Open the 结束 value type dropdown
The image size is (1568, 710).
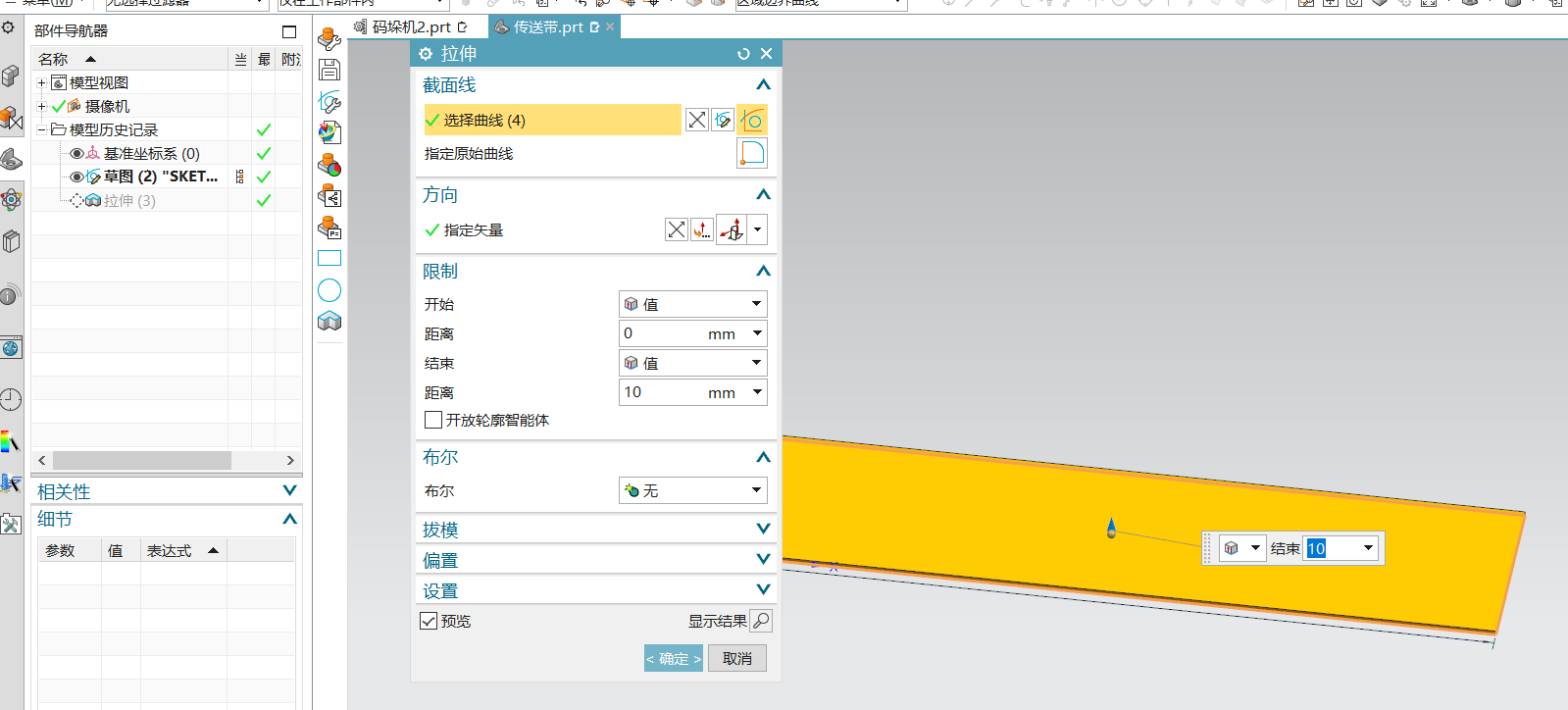pyautogui.click(x=692, y=363)
